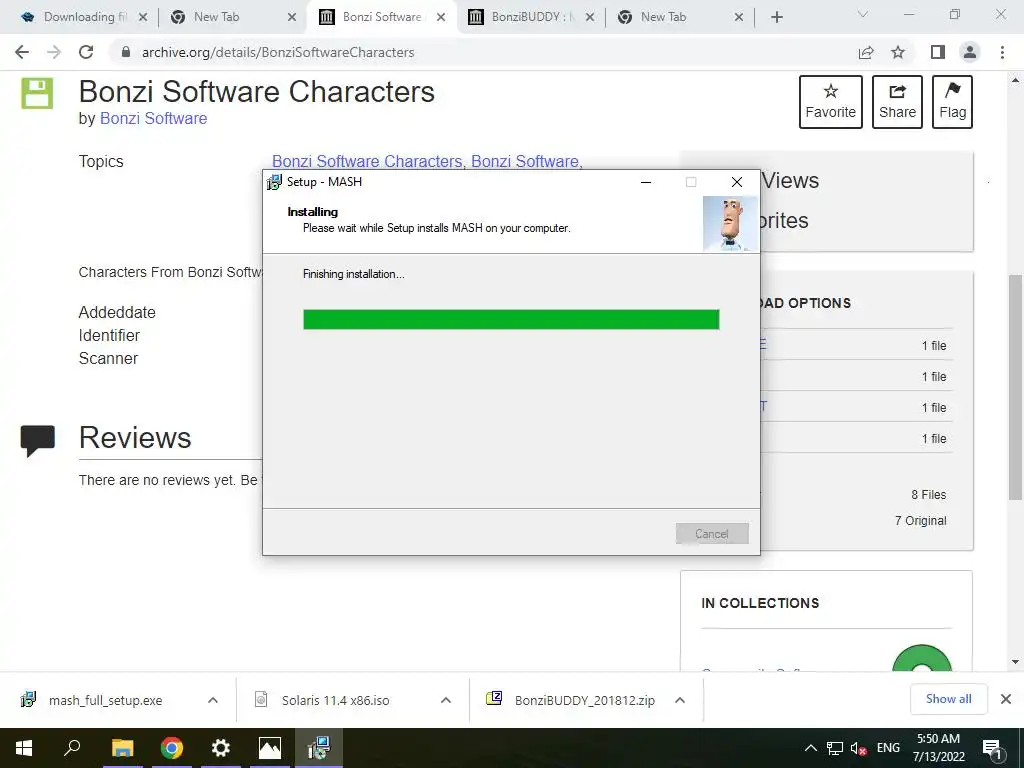
Task: Click the Bonzi Software topic link
Action: pos(525,161)
